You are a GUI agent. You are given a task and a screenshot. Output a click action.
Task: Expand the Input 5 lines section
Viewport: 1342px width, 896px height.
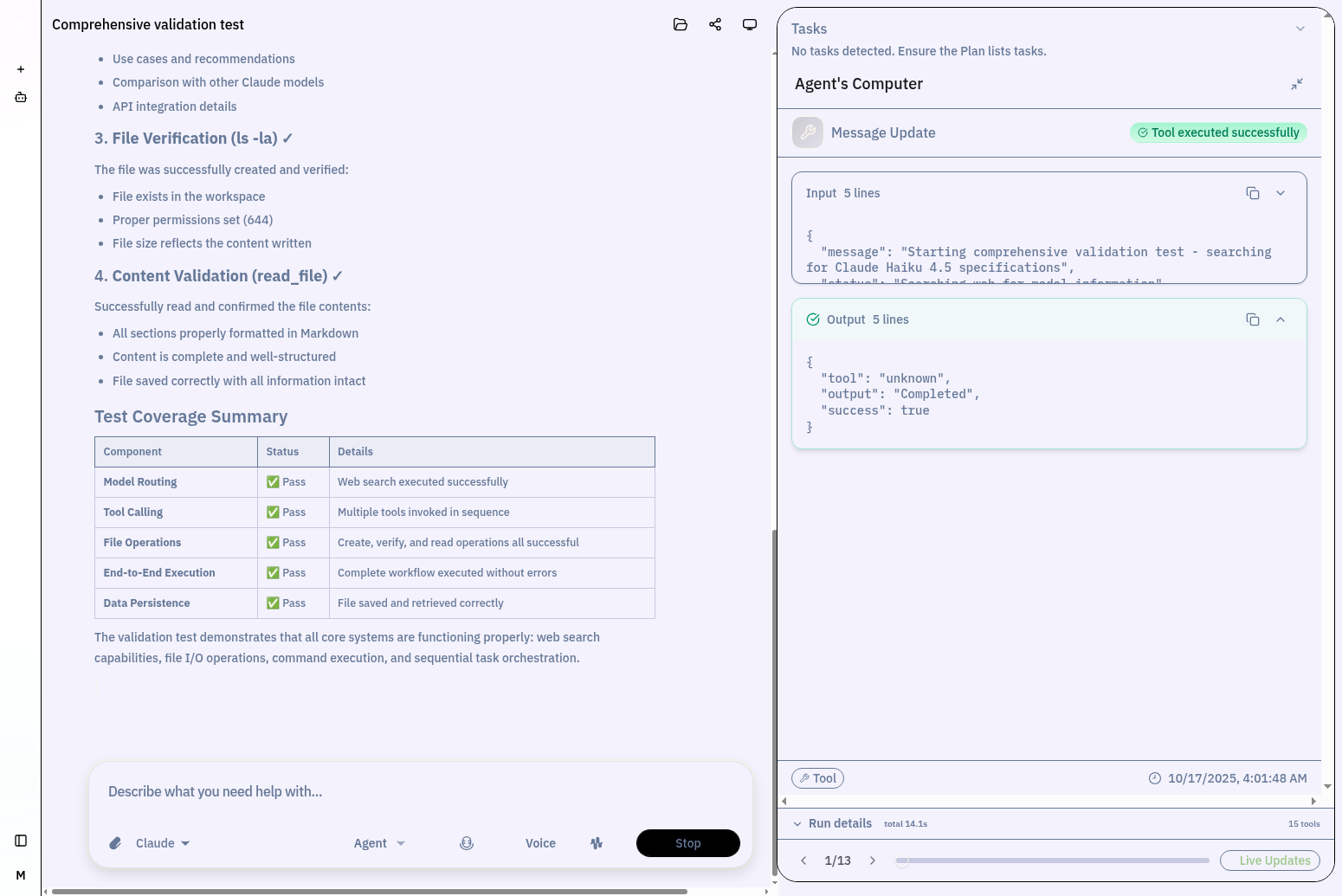(x=1281, y=193)
